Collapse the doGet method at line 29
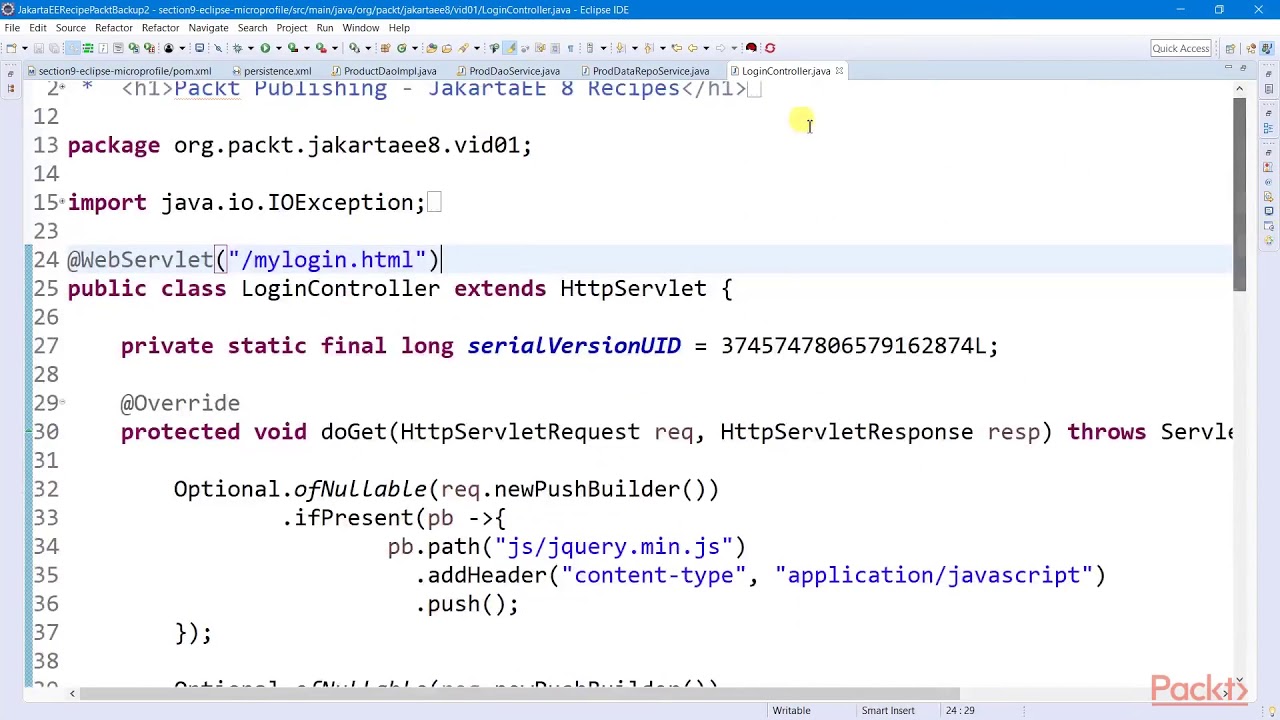 pyautogui.click(x=63, y=403)
